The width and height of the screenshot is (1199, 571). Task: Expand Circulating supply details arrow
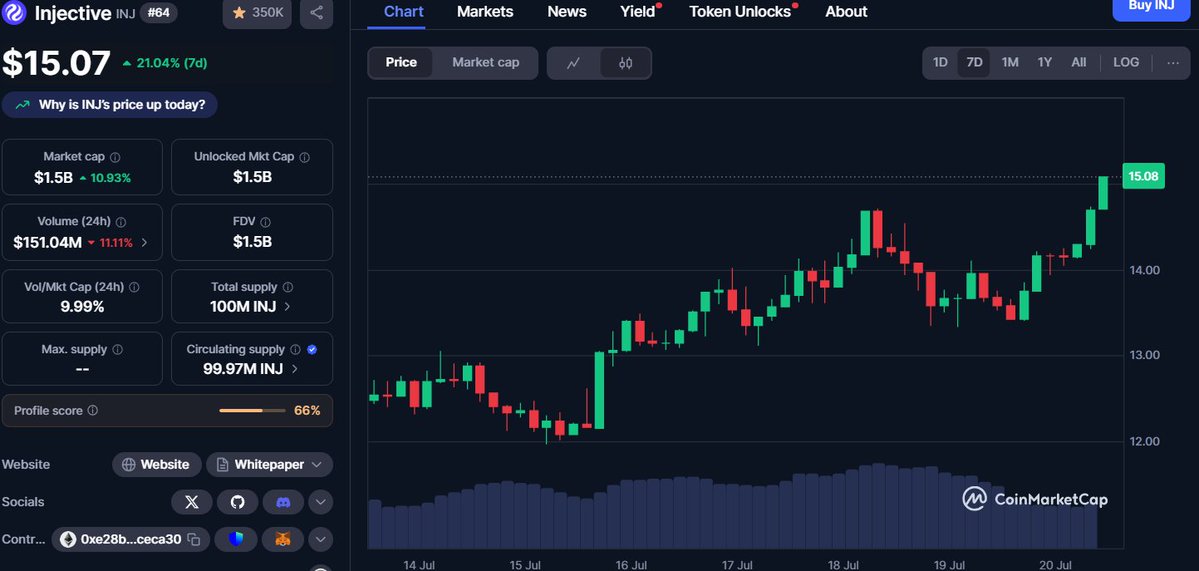[x=295, y=369]
